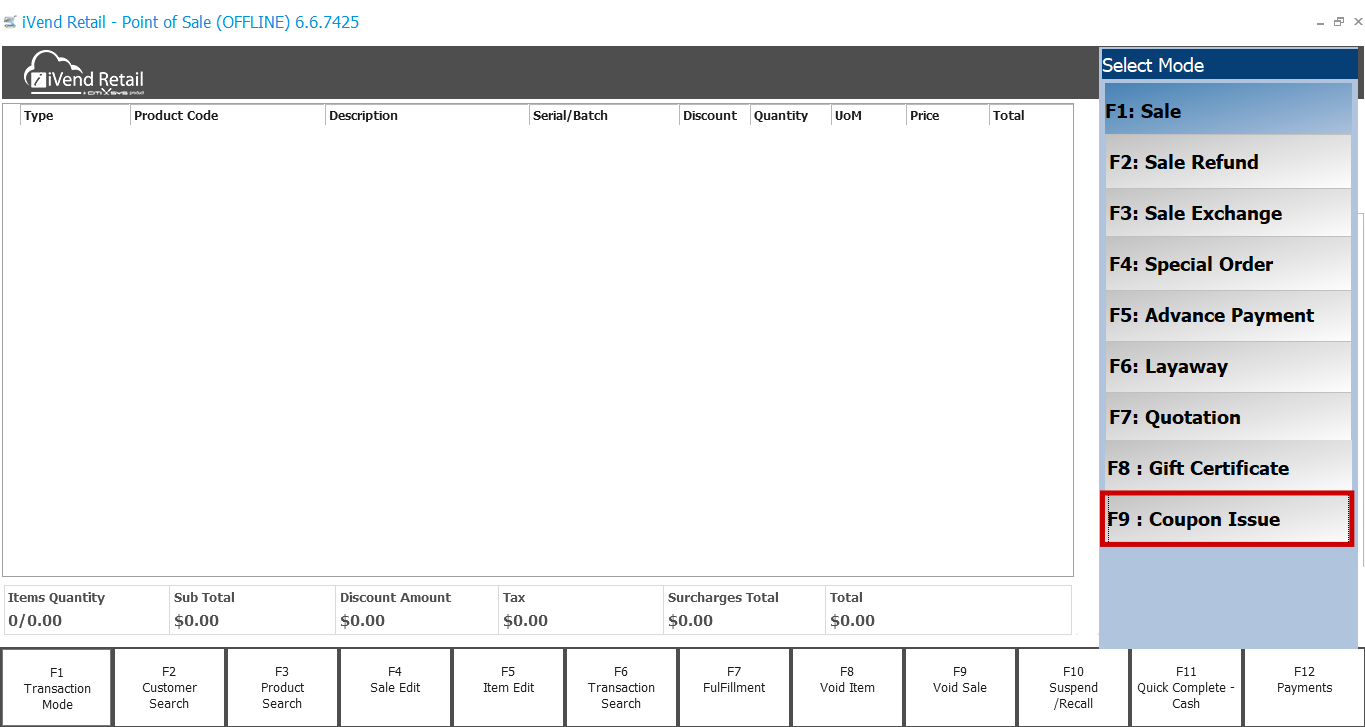Select F1: Sale mode
Screen dimensions: 1365x727
pos(1227,110)
